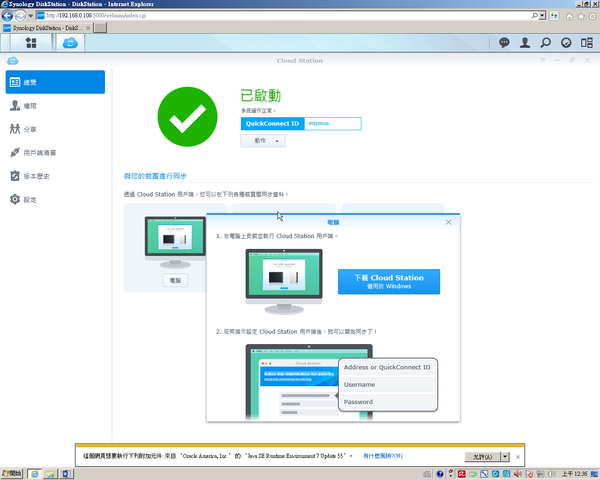Viewport: 600px width, 480px height.
Task: Expand the 動作 action dropdown
Action: (x=263, y=140)
